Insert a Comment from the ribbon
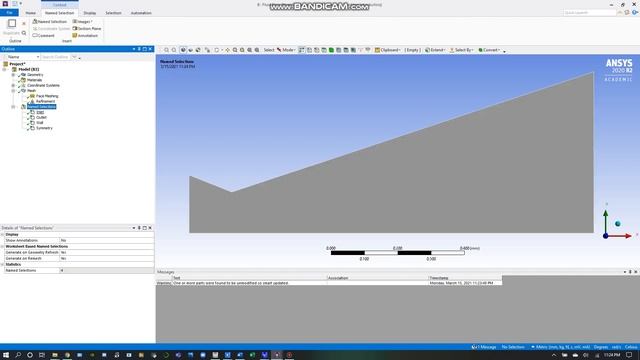The width and height of the screenshot is (640, 360). pos(43,36)
